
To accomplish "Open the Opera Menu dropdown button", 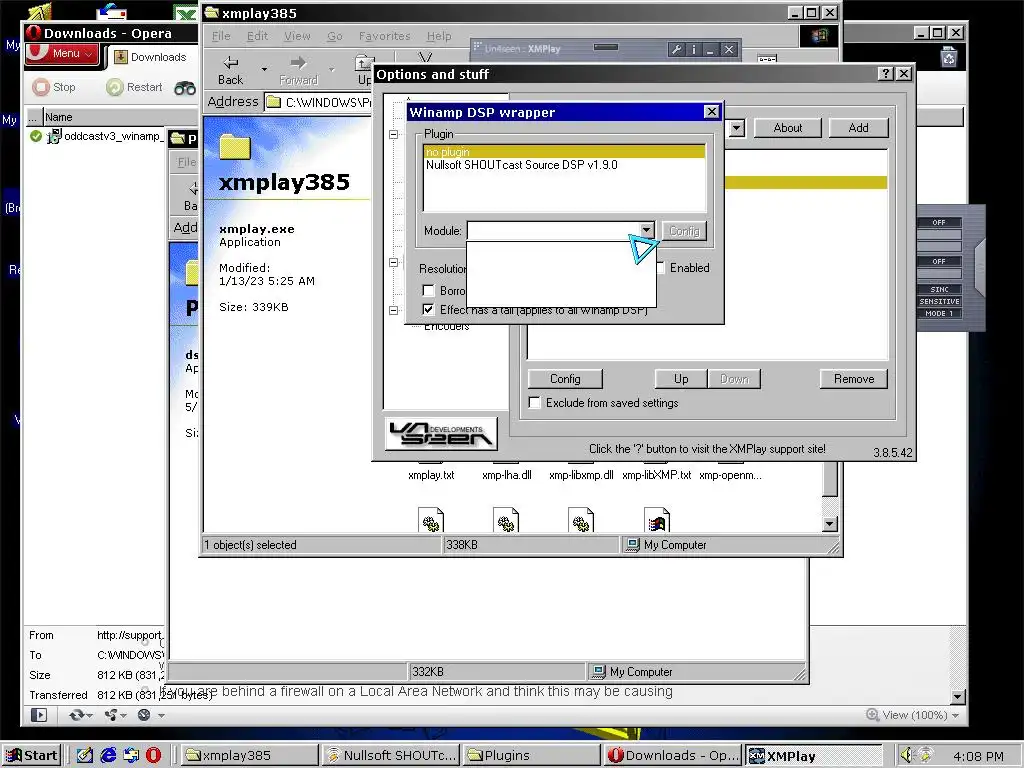I will 63,54.
